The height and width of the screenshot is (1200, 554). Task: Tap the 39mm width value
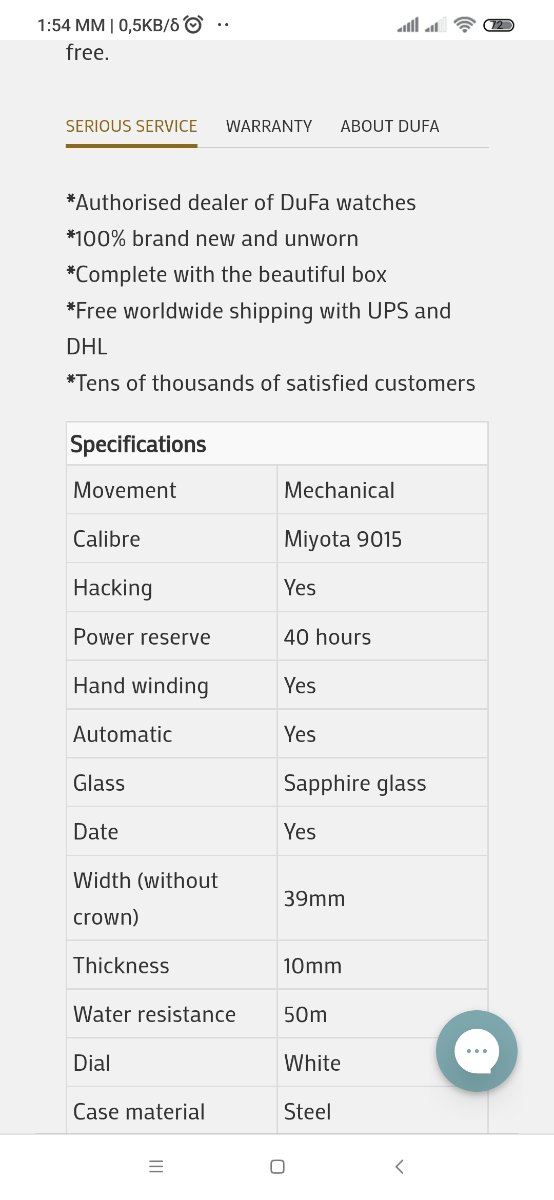tap(314, 898)
